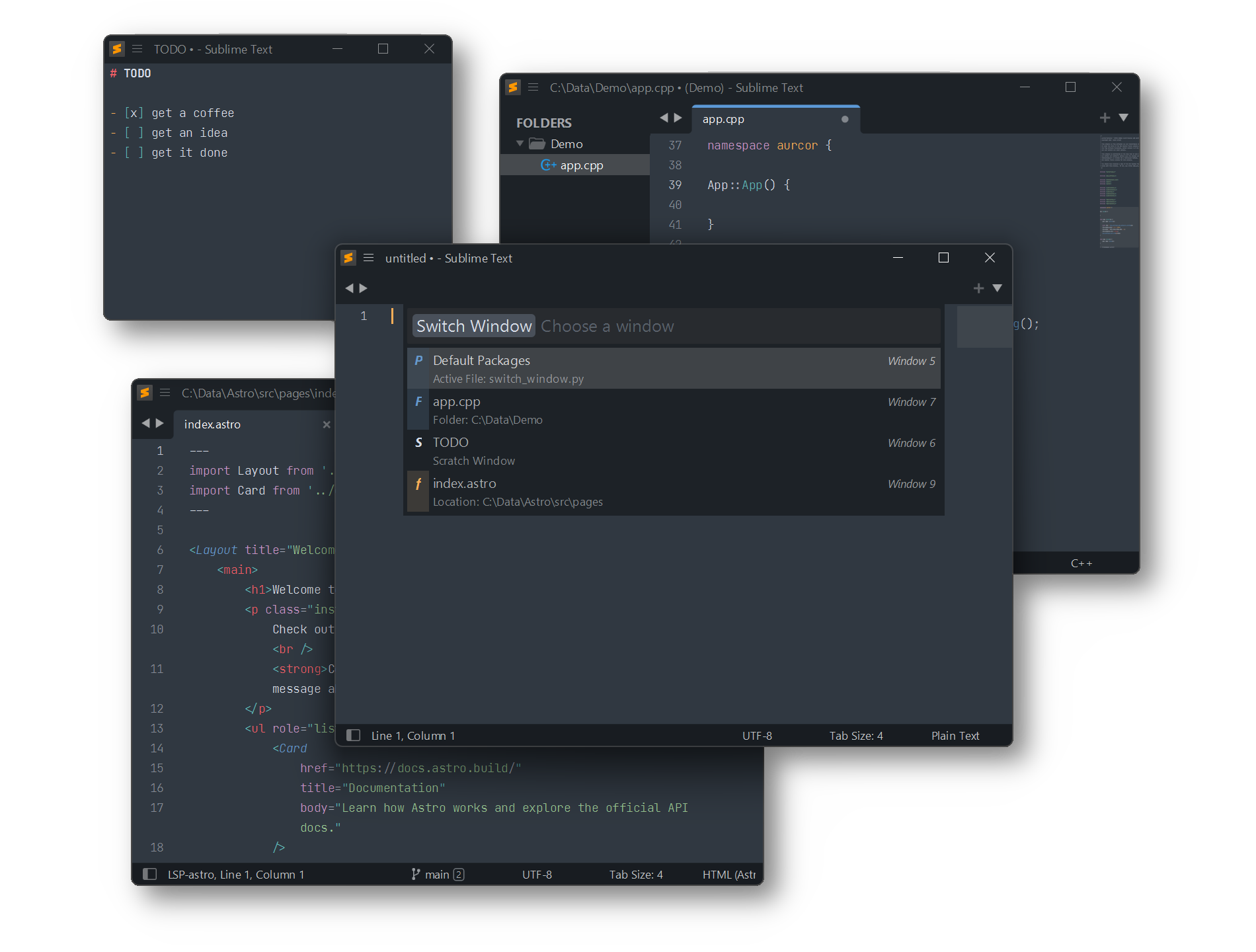
Task: Open UTF-8 encoding menu in untitled window
Action: [x=757, y=735]
